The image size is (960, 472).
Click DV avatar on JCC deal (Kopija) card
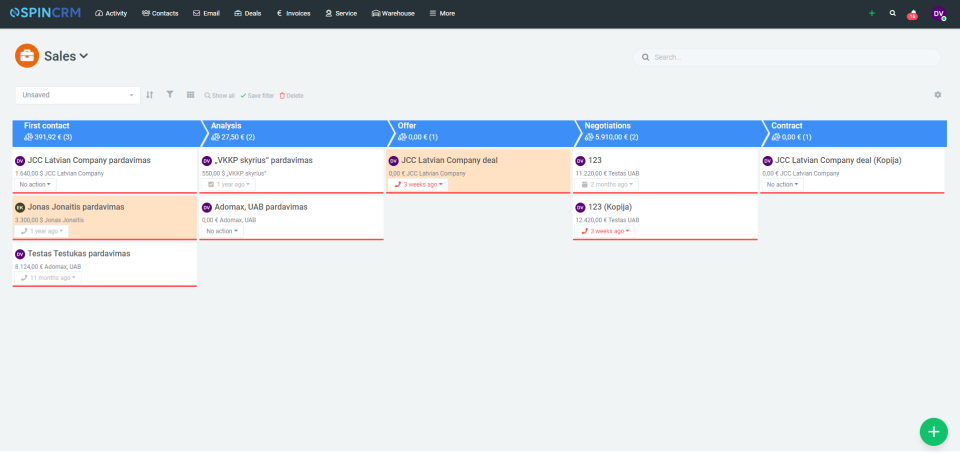pyautogui.click(x=767, y=161)
